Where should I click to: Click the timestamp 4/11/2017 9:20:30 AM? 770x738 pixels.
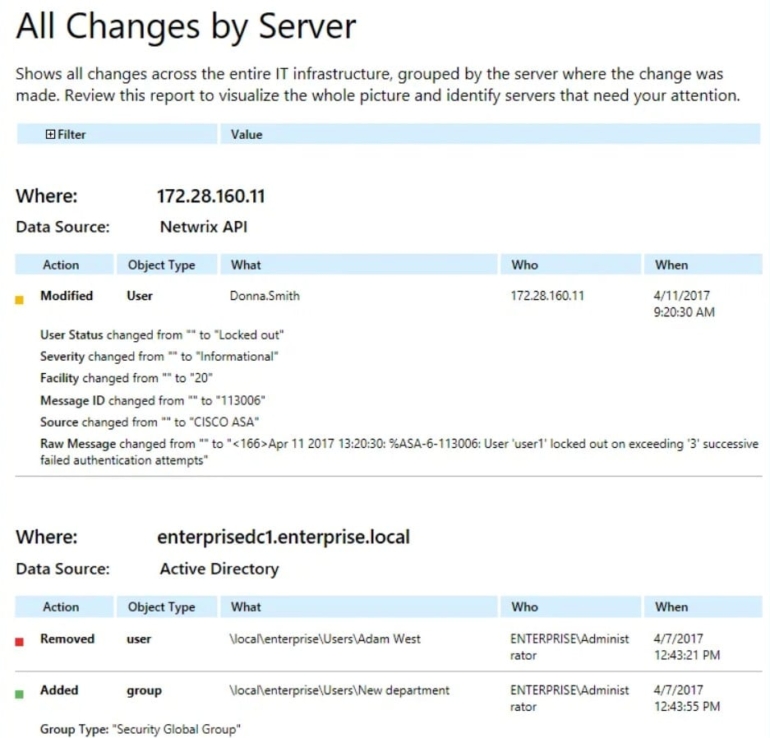684,303
